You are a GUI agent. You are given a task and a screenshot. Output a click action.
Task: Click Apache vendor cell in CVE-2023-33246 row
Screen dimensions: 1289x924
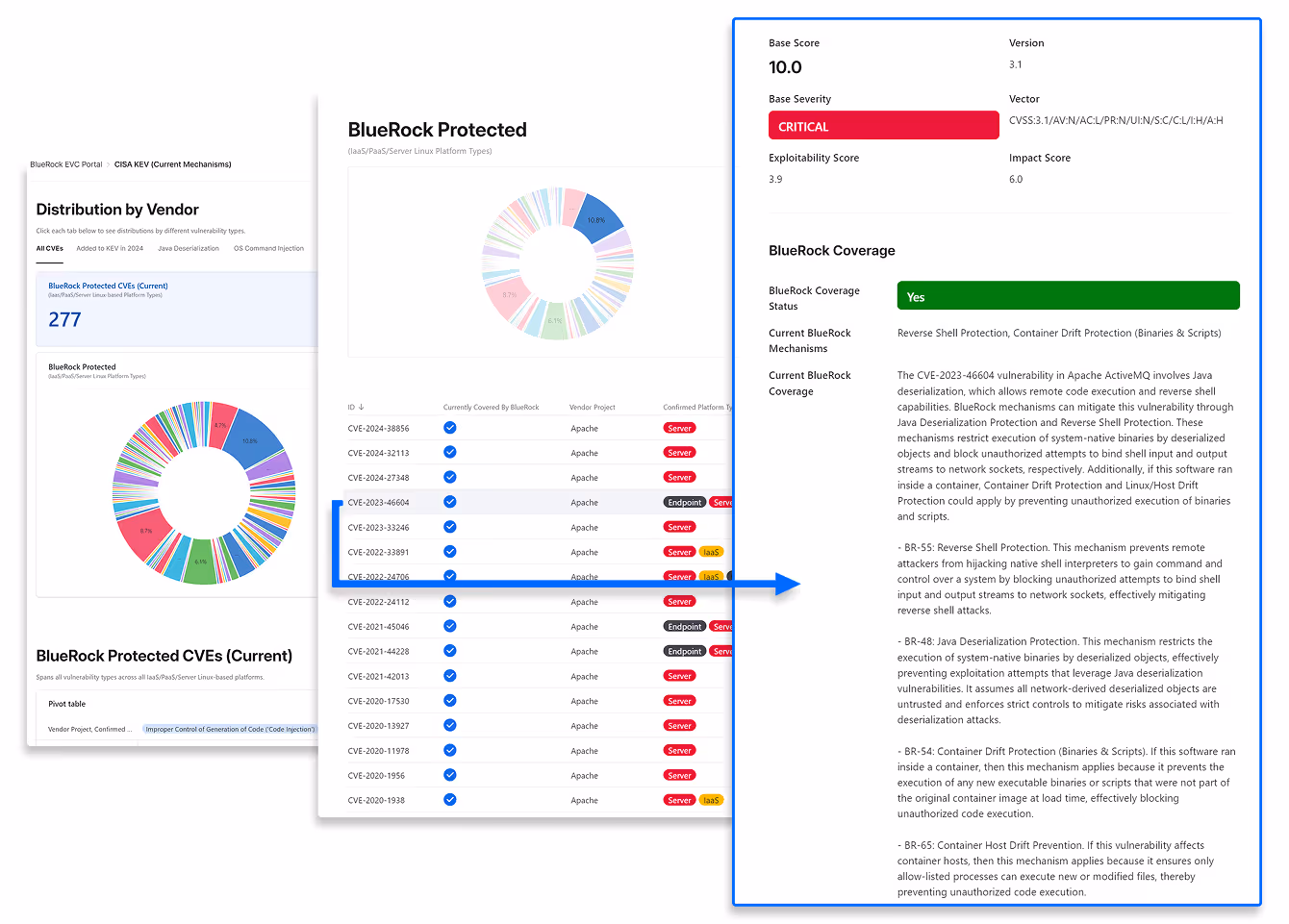[x=584, y=528]
